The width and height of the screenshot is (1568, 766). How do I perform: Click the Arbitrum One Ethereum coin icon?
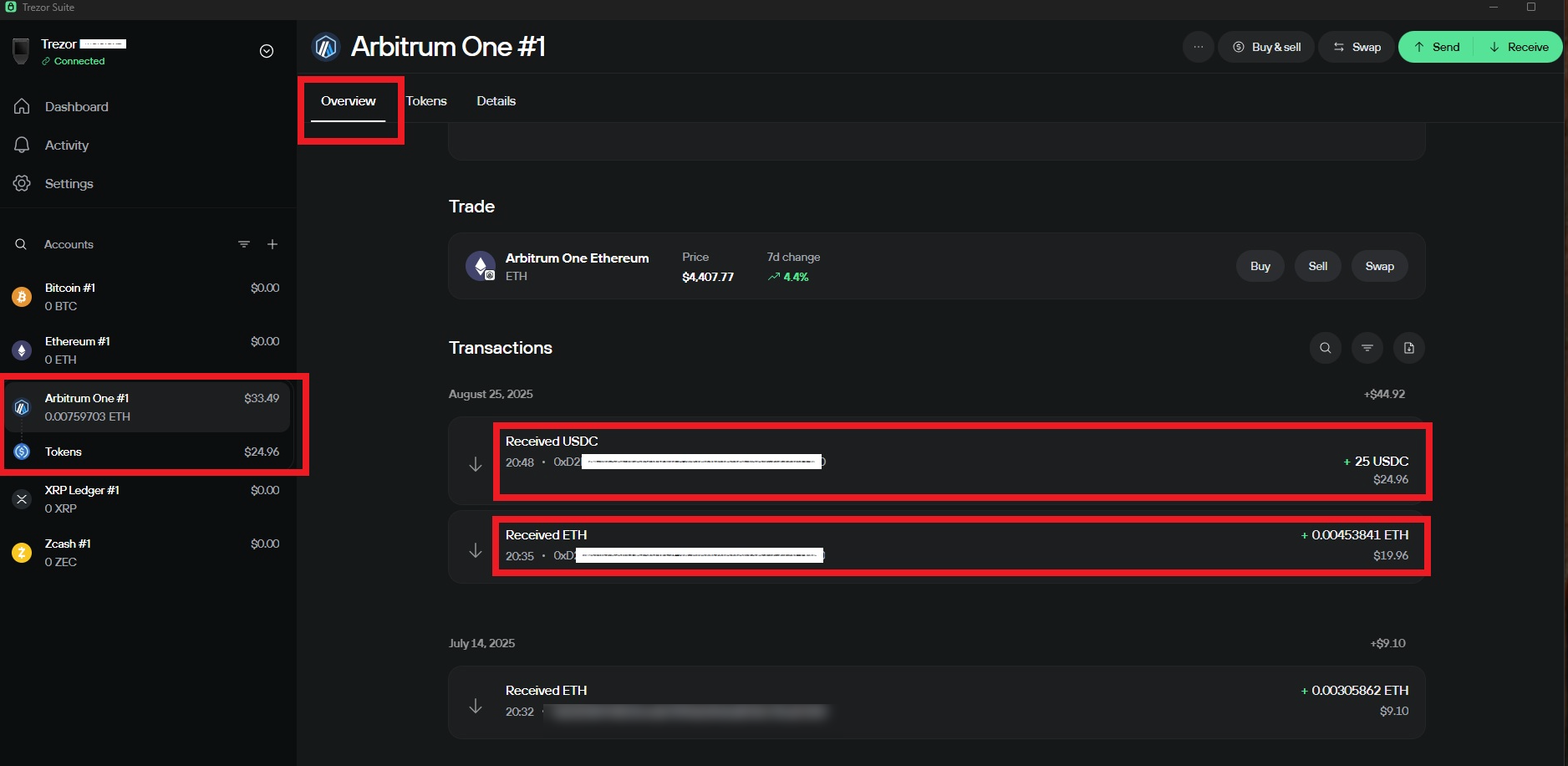point(481,266)
